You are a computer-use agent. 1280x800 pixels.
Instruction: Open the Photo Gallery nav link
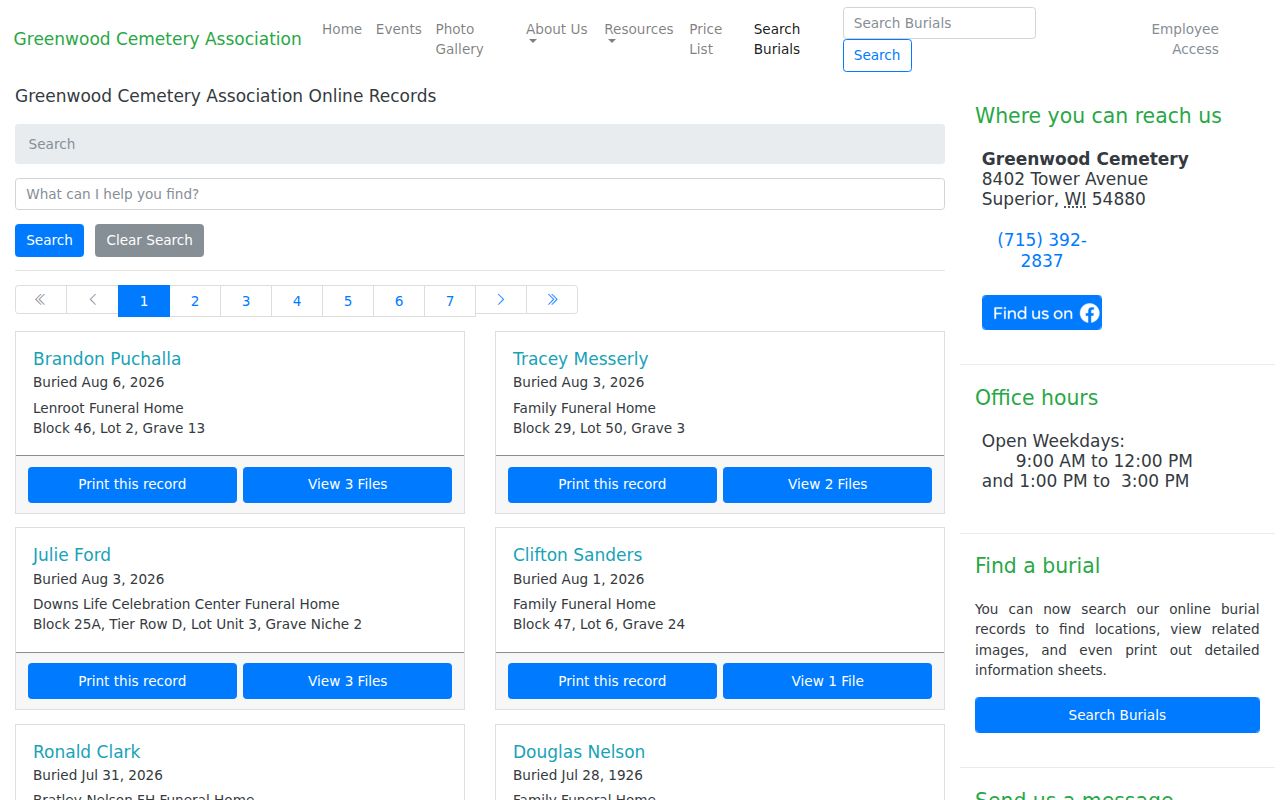(x=460, y=39)
